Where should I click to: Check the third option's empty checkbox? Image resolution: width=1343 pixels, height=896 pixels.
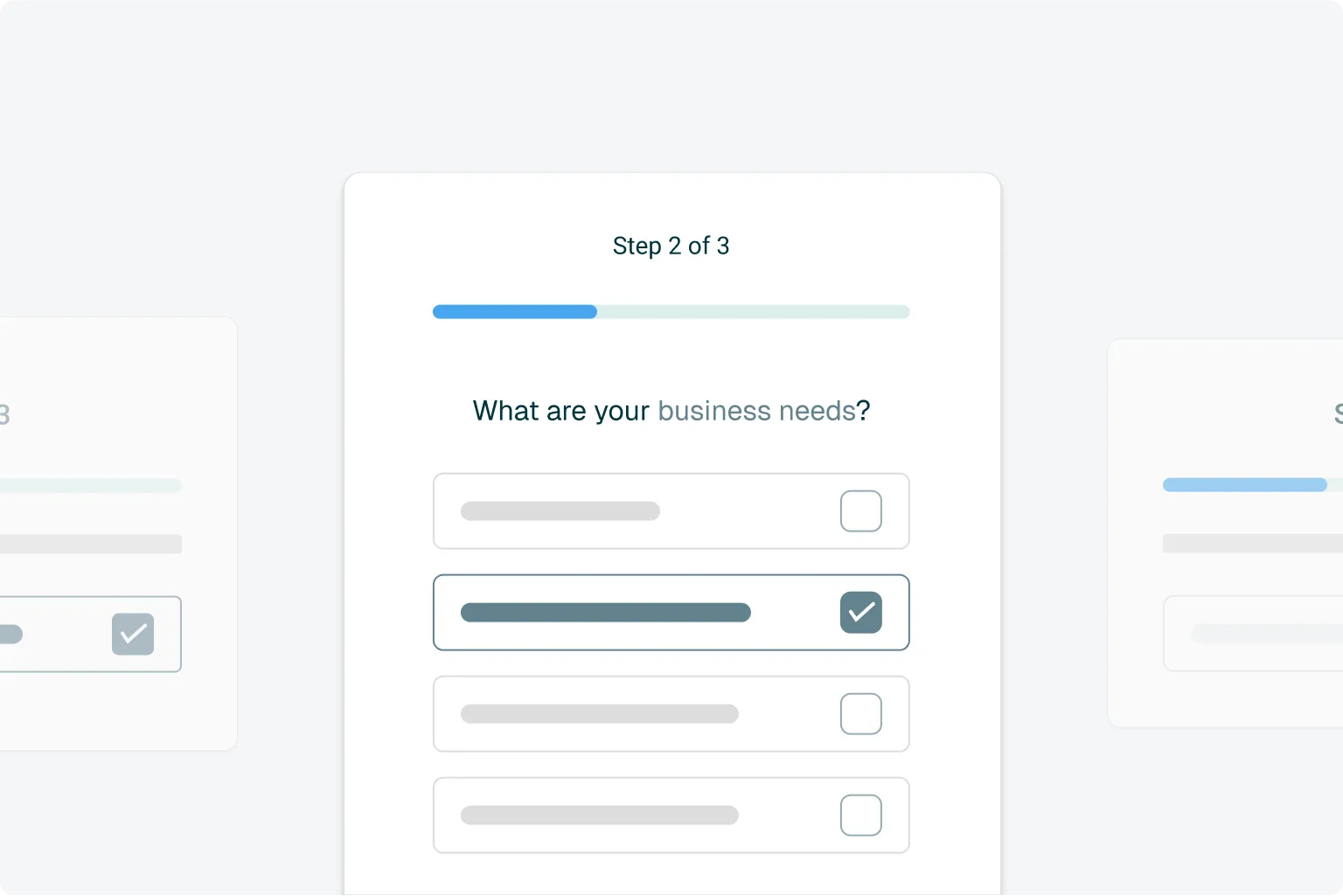[860, 714]
